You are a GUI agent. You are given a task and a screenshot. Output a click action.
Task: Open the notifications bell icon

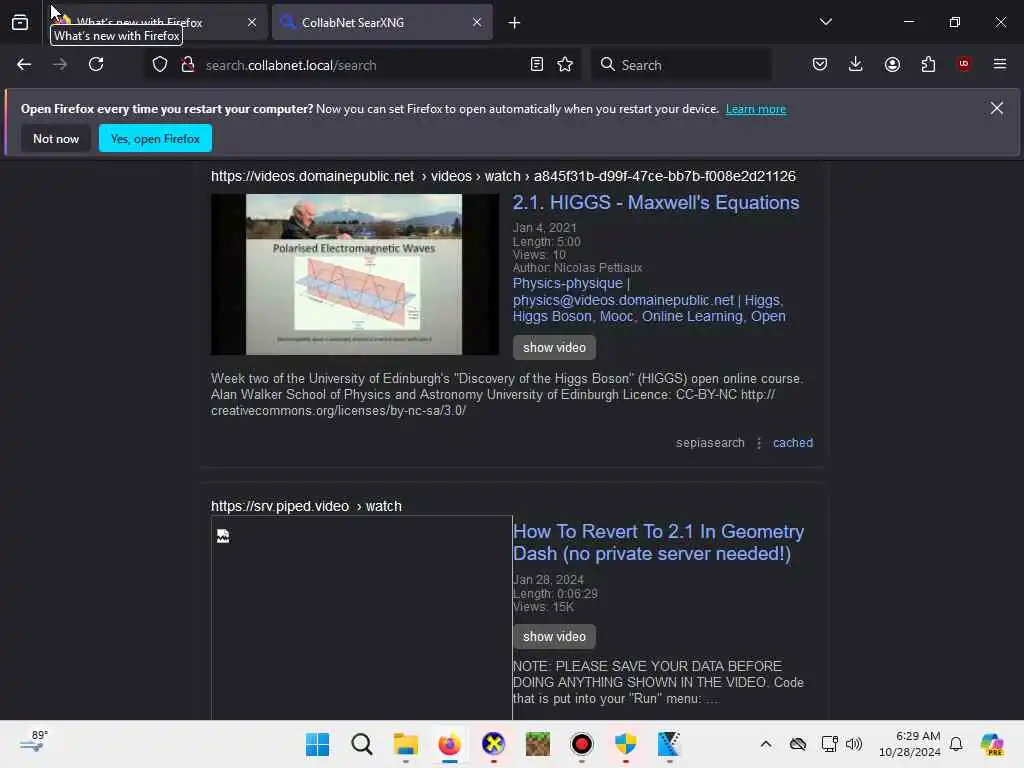[955, 744]
